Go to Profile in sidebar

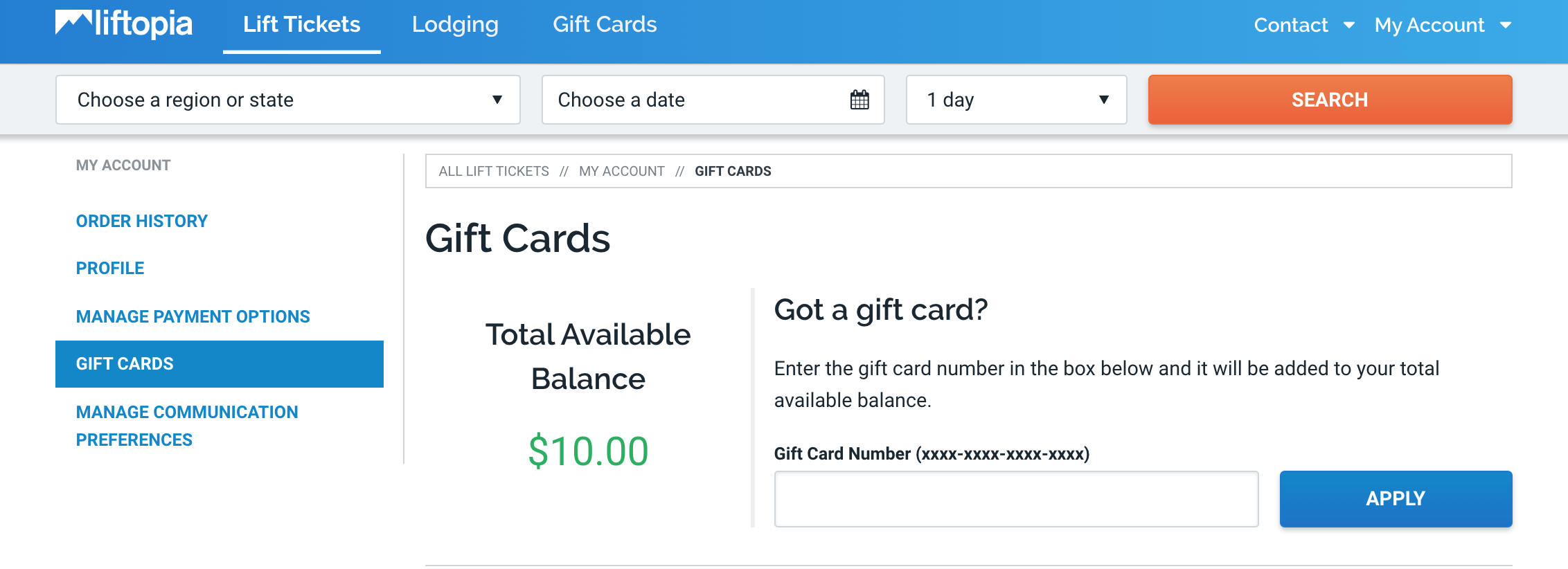click(110, 269)
